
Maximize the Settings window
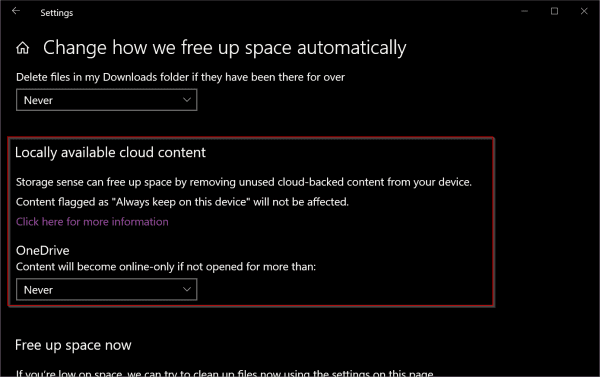point(554,11)
